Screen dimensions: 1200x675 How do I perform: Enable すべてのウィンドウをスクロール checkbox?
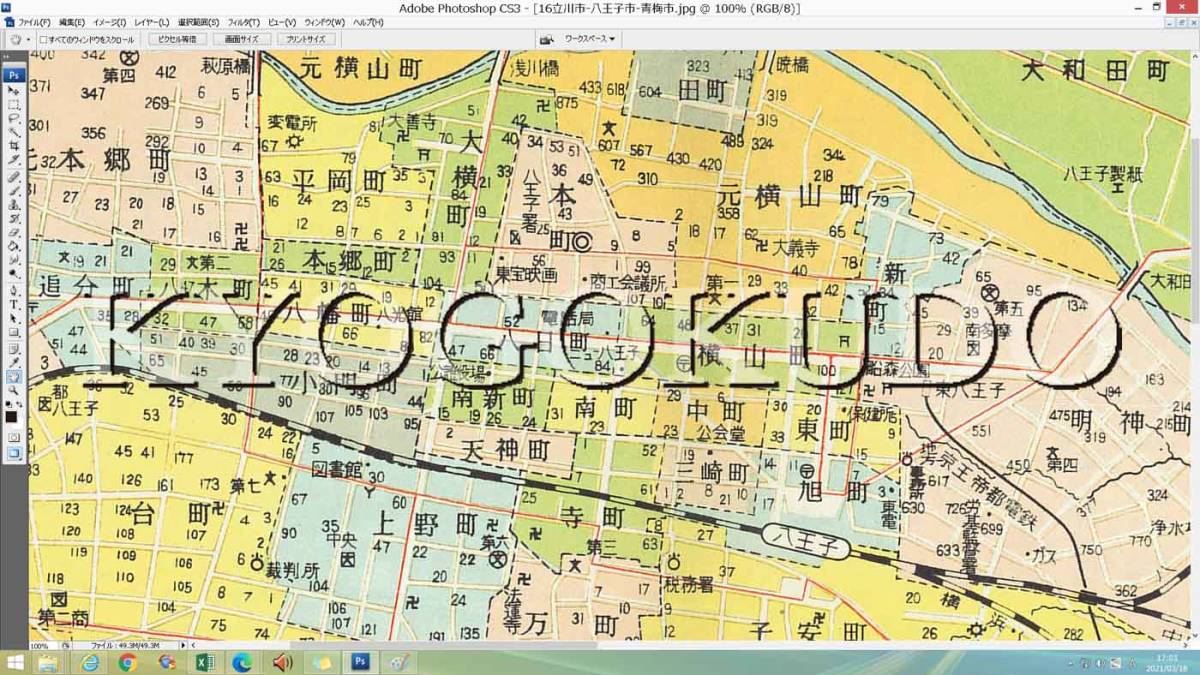[43, 39]
